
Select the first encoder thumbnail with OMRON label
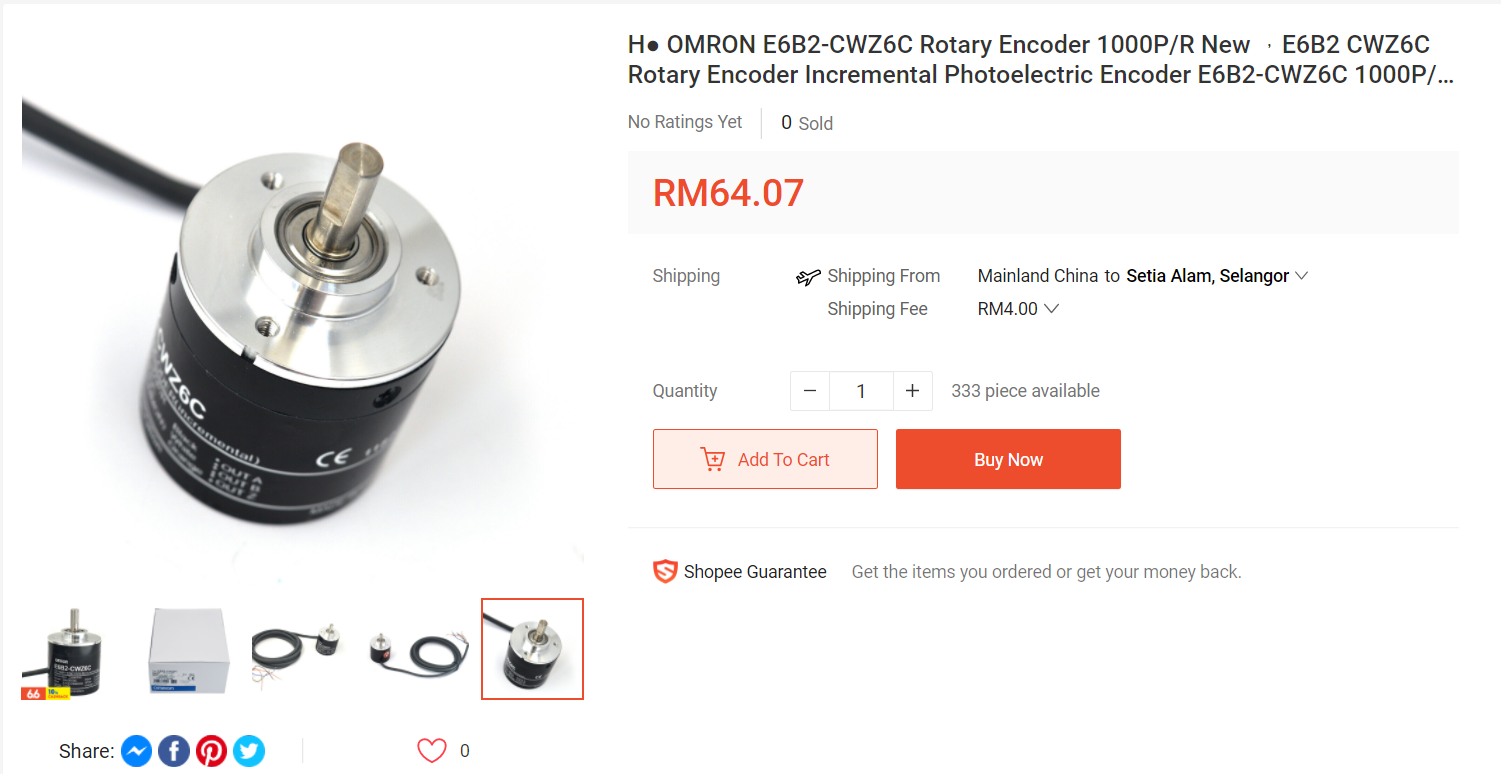[71, 649]
